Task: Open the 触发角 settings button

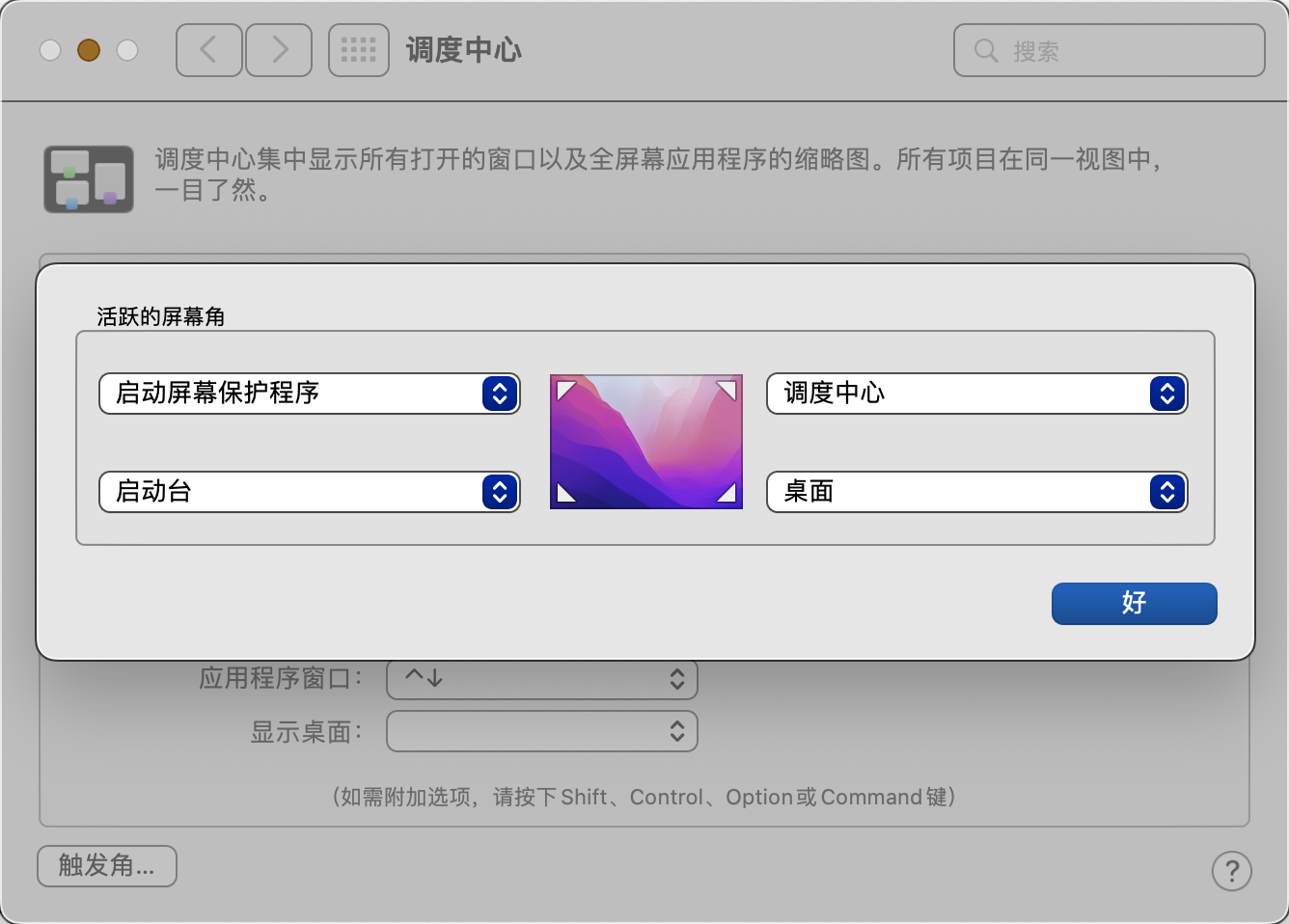Action: 106,865
